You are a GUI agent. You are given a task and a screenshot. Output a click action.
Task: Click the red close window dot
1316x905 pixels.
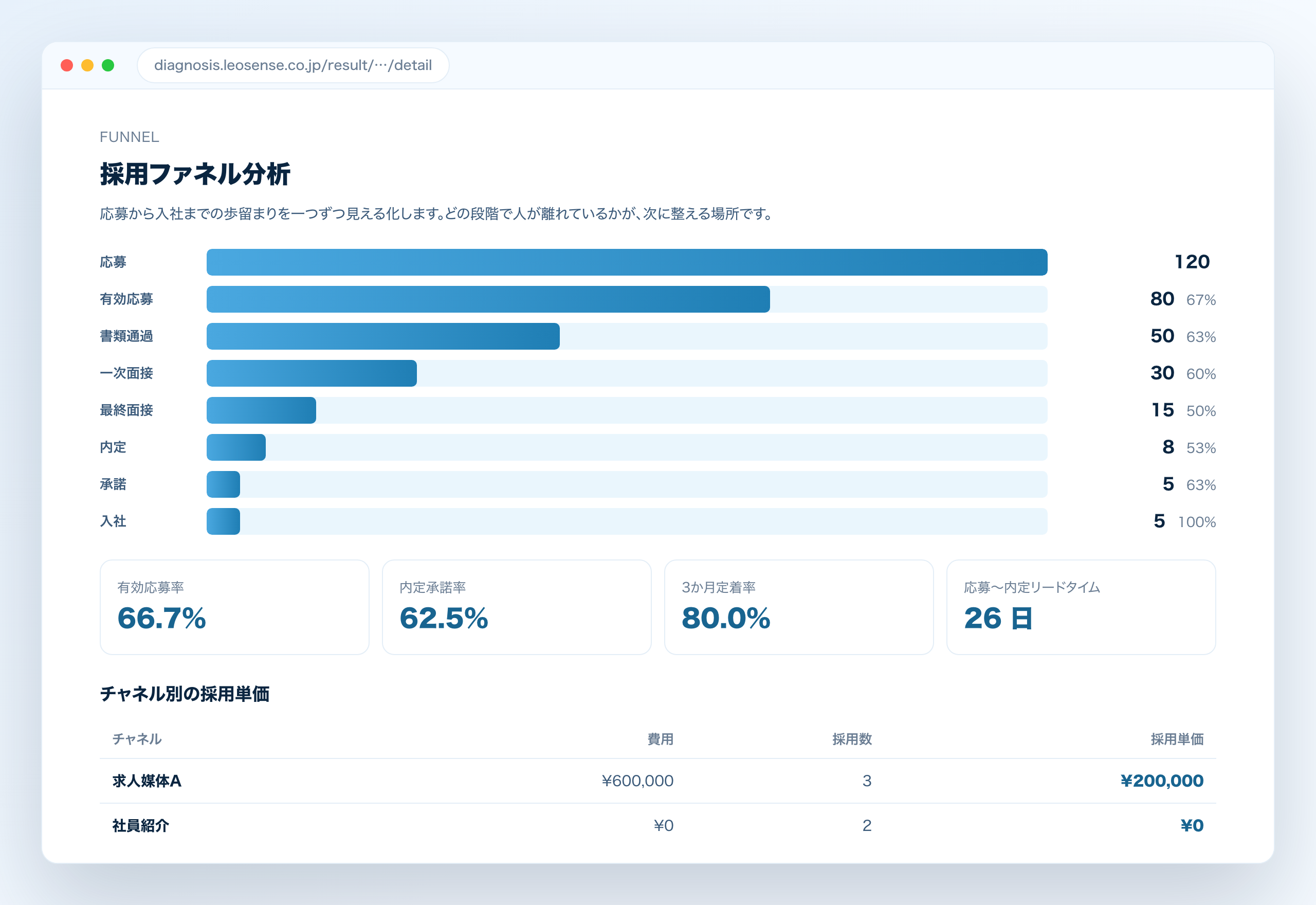(x=67, y=65)
